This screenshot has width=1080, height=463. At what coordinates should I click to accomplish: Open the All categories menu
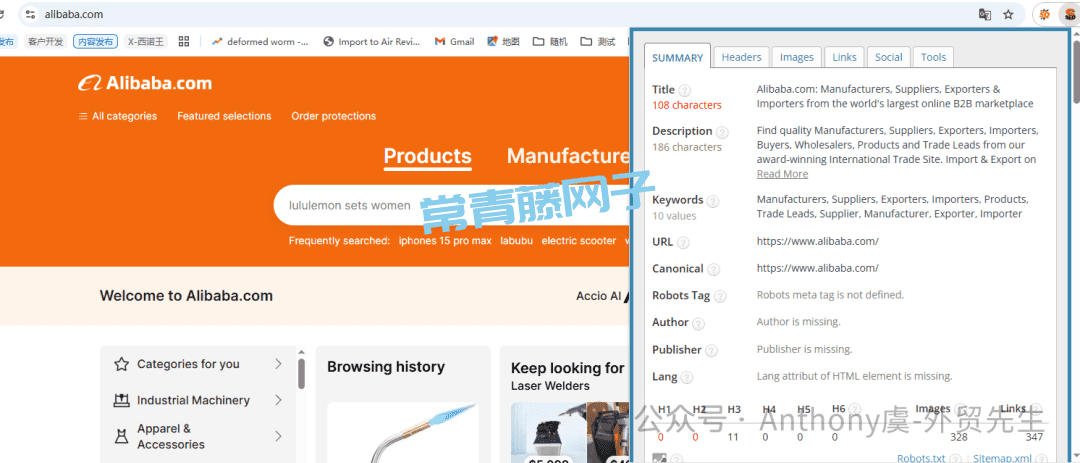pos(118,116)
